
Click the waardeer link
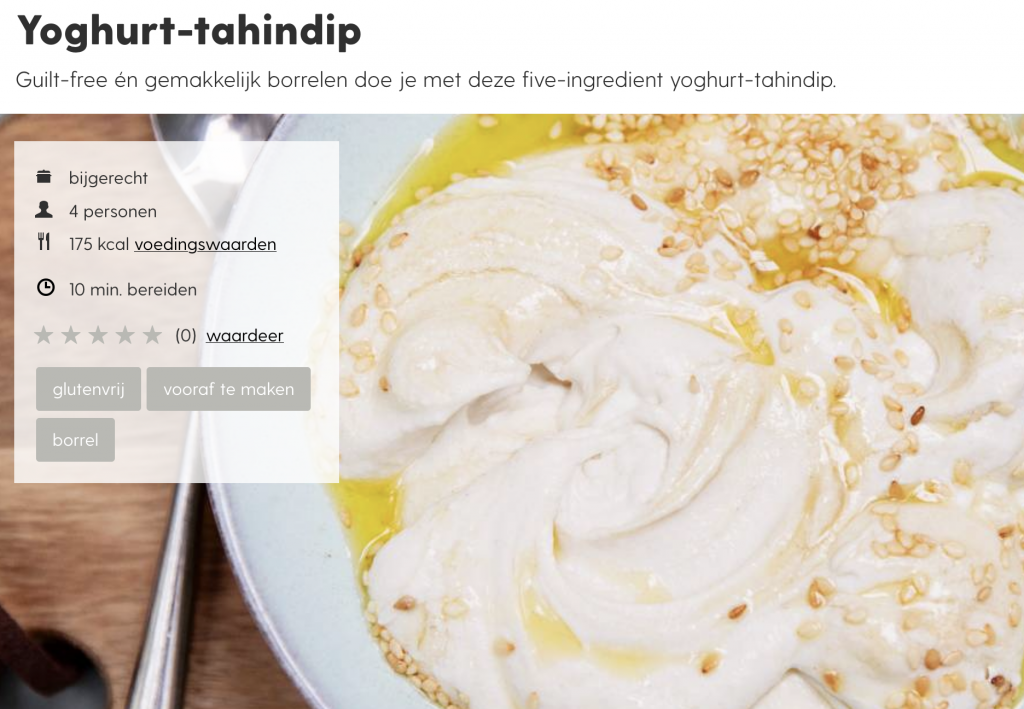(244, 336)
